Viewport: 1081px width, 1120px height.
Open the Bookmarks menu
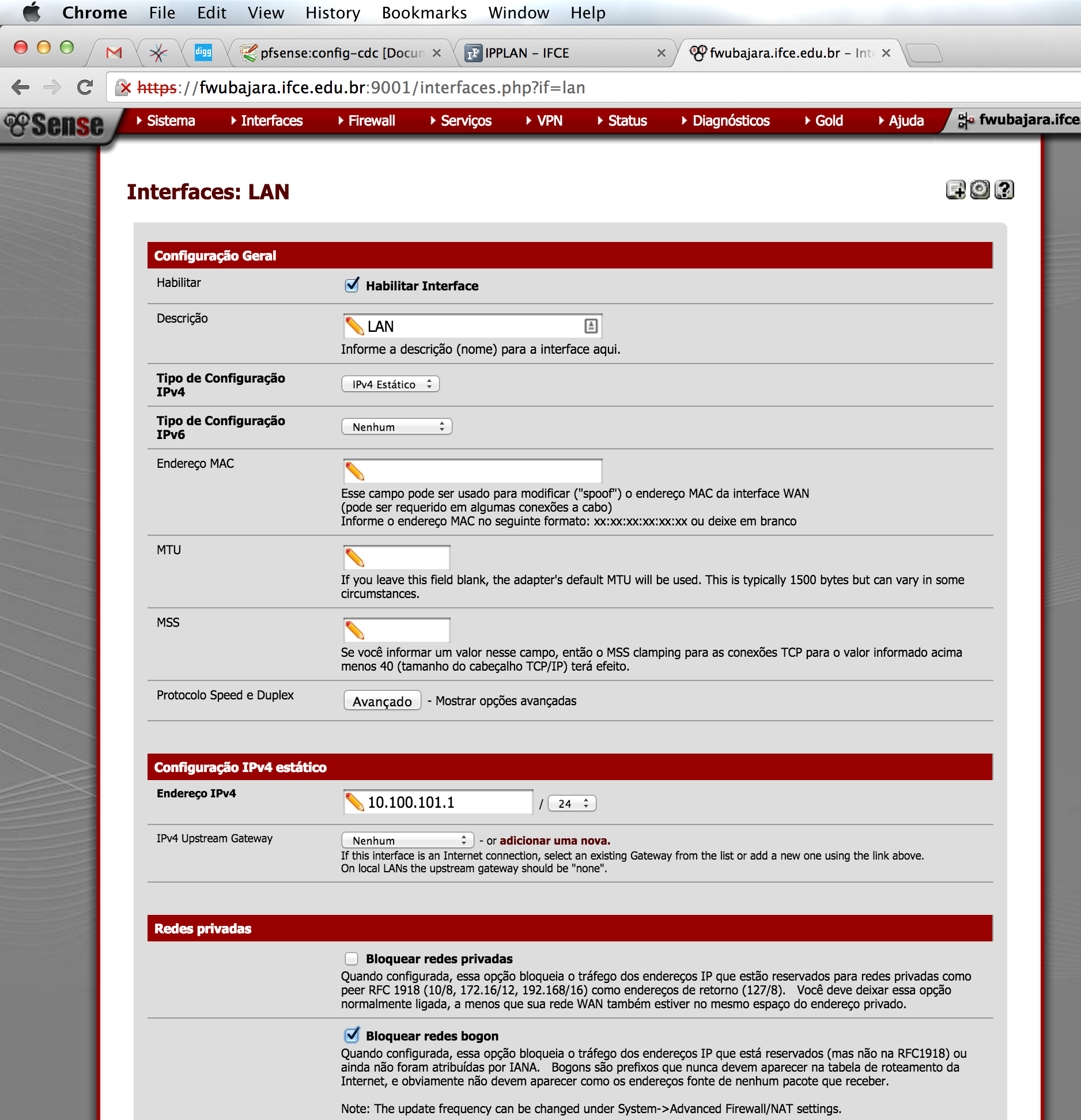pos(424,13)
